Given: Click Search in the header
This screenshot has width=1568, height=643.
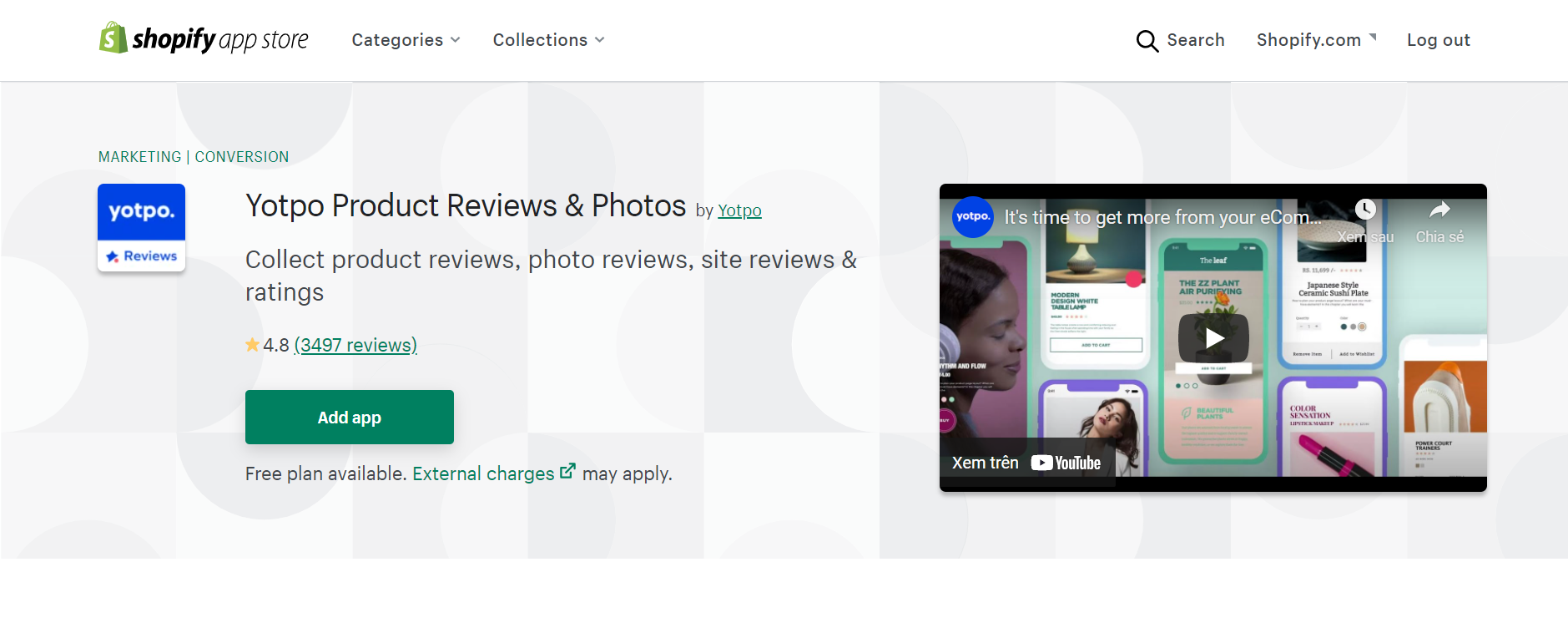Looking at the screenshot, I should pos(1195,40).
